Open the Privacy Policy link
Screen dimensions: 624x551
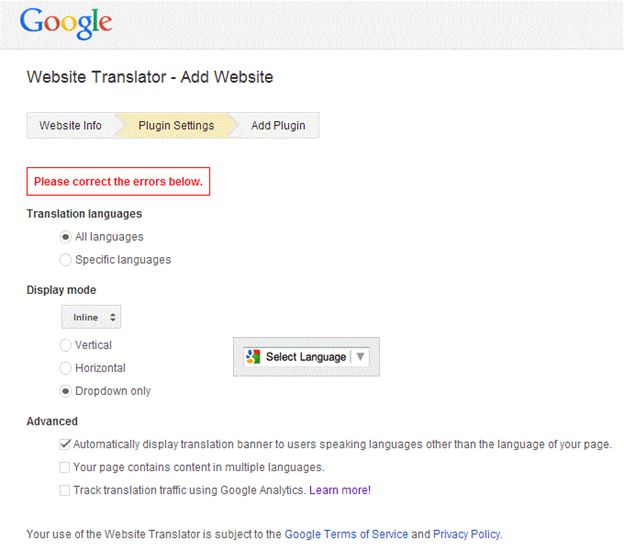(x=466, y=534)
